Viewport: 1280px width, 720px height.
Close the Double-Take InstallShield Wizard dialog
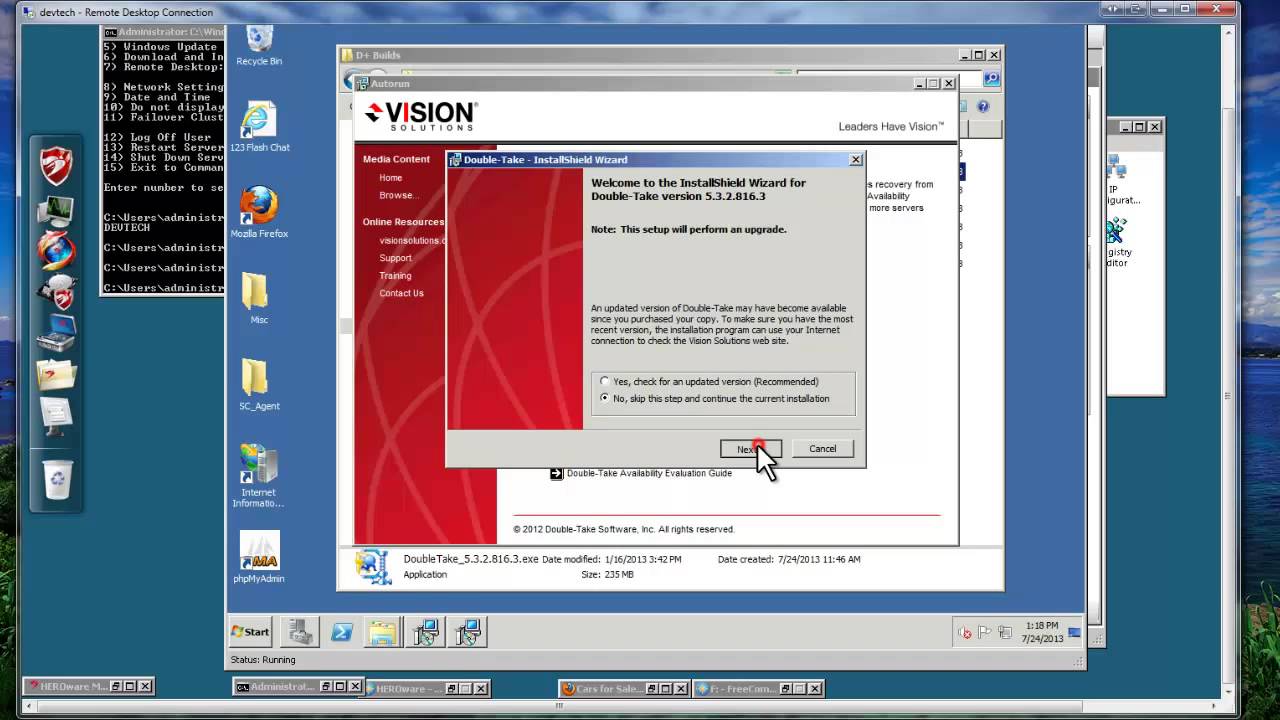click(855, 160)
